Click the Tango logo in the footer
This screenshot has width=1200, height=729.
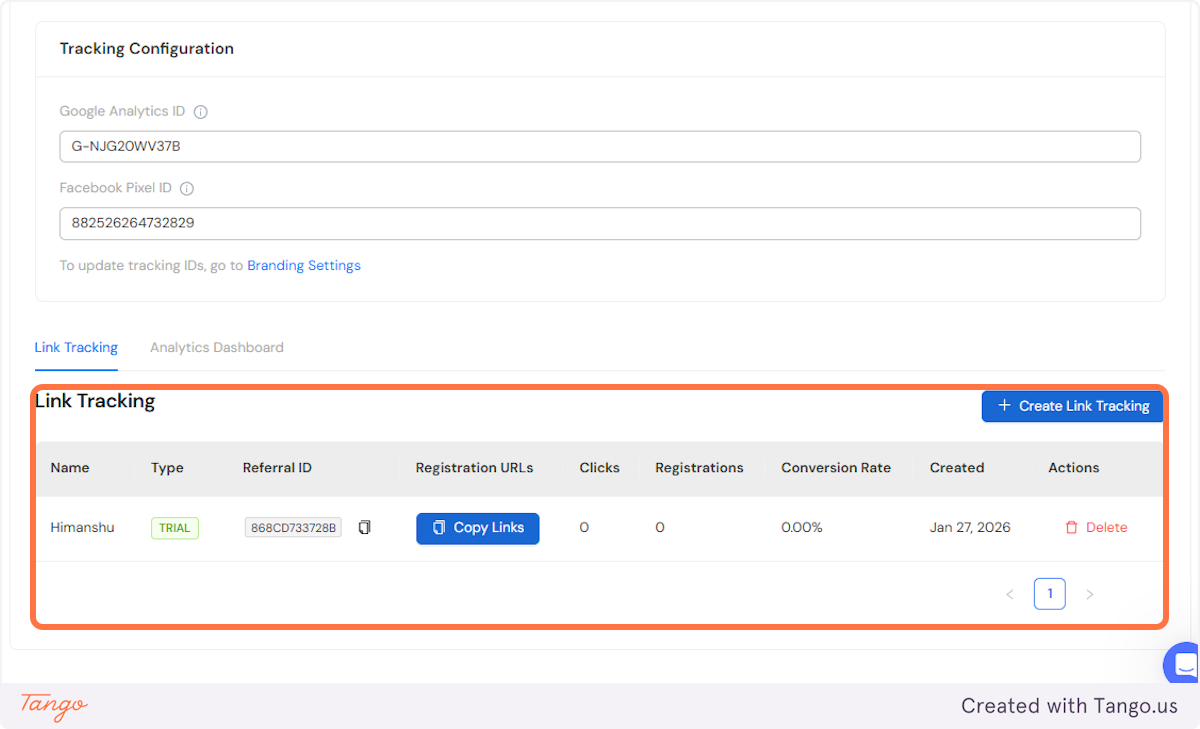pyautogui.click(x=52, y=707)
